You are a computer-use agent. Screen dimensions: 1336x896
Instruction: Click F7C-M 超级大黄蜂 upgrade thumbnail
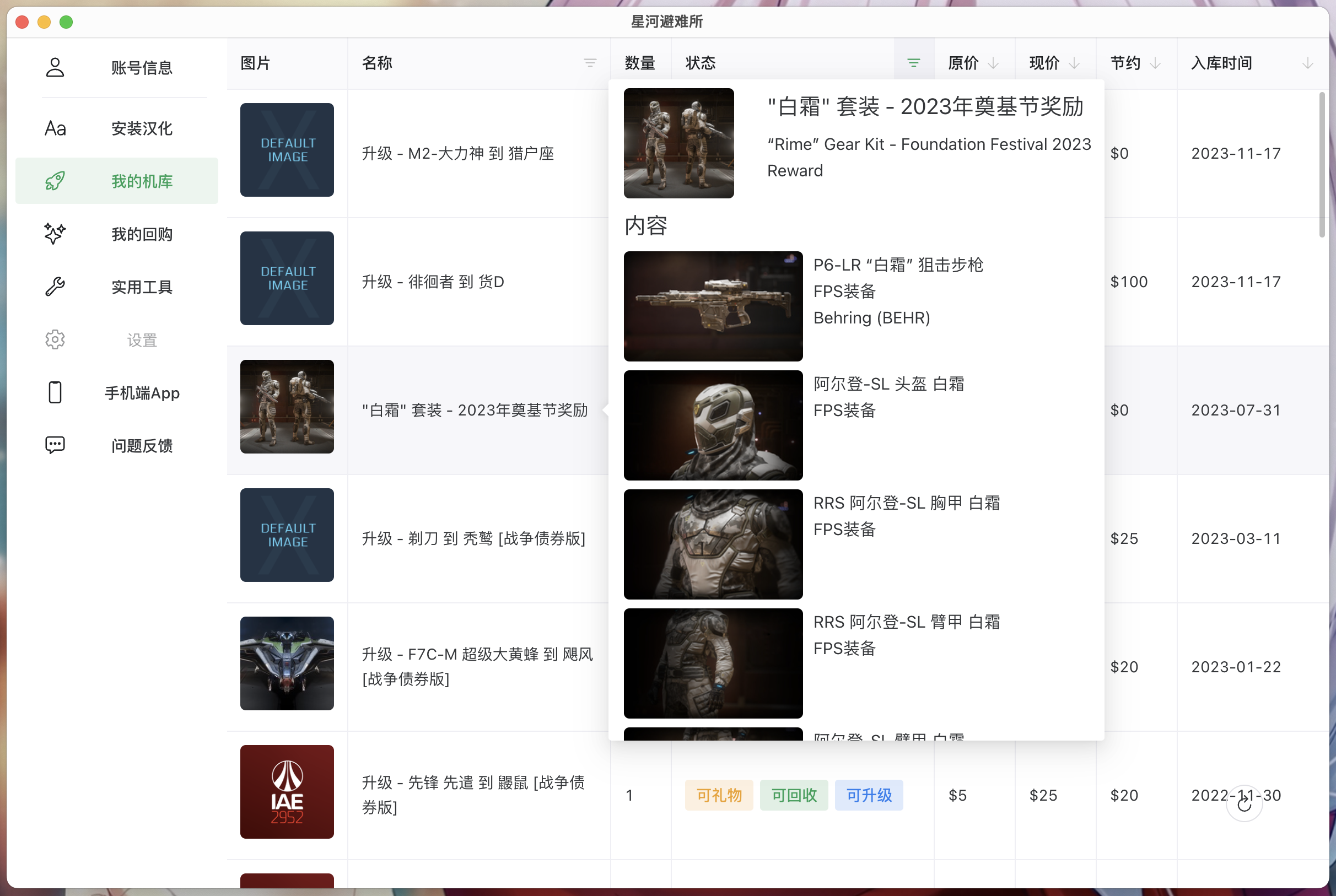coord(287,663)
